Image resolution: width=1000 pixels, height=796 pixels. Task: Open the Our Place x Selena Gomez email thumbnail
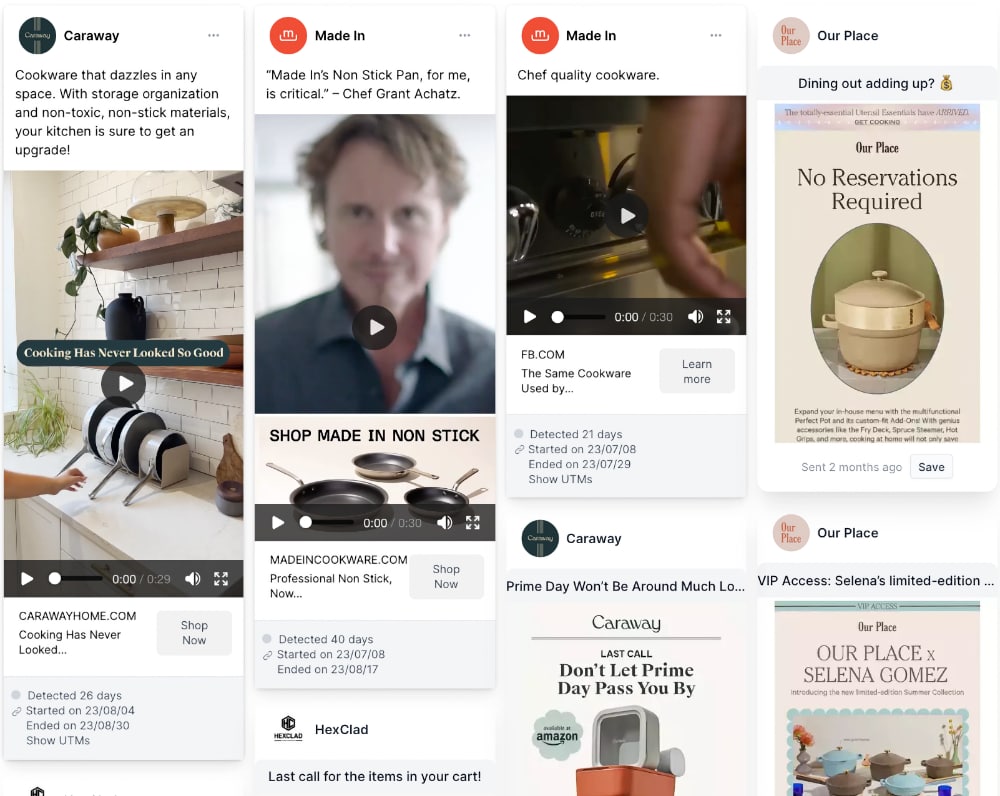tap(877, 698)
